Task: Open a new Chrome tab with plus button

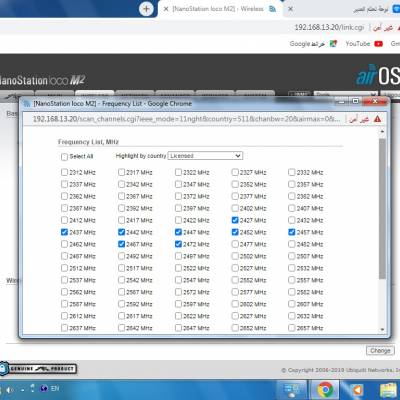Action: (146, 9)
